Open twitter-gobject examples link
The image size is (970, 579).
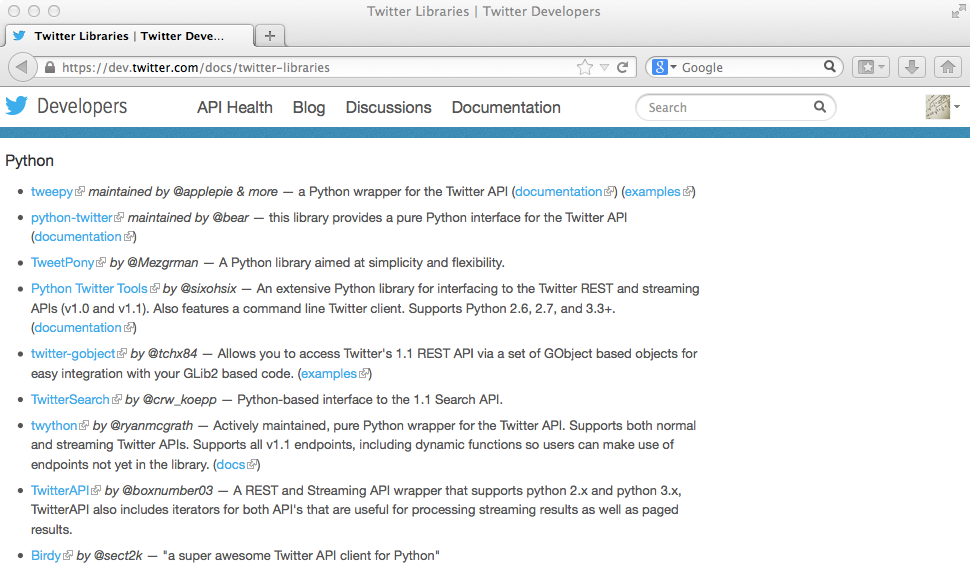(x=329, y=374)
